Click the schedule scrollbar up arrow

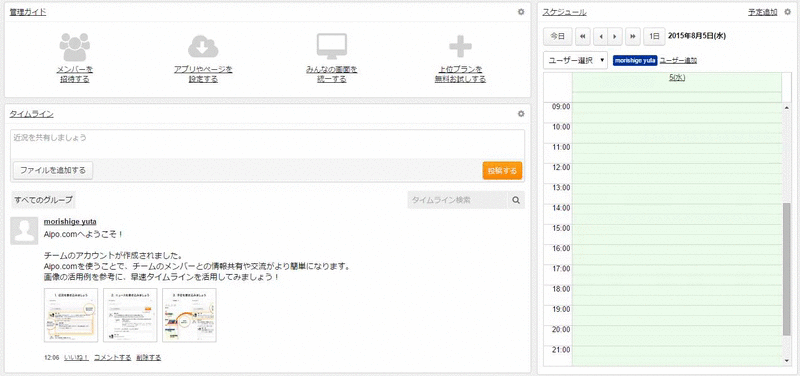click(786, 108)
